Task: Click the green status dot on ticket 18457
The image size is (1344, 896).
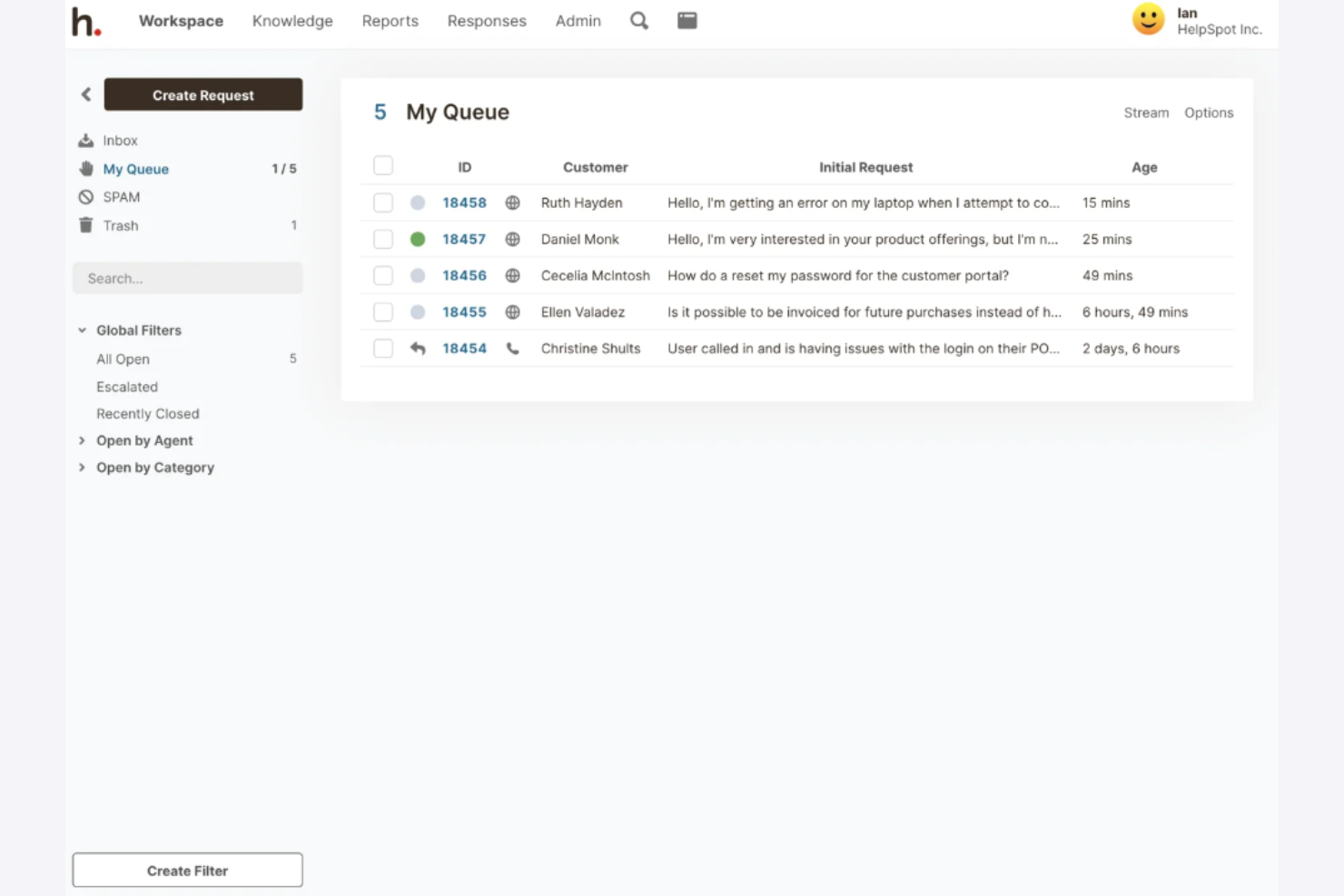Action: pyautogui.click(x=418, y=239)
